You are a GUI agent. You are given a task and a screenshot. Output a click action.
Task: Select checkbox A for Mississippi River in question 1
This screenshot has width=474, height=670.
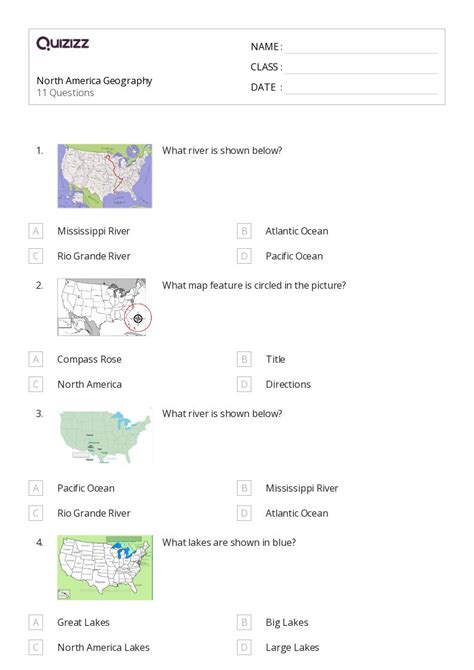coord(36,231)
